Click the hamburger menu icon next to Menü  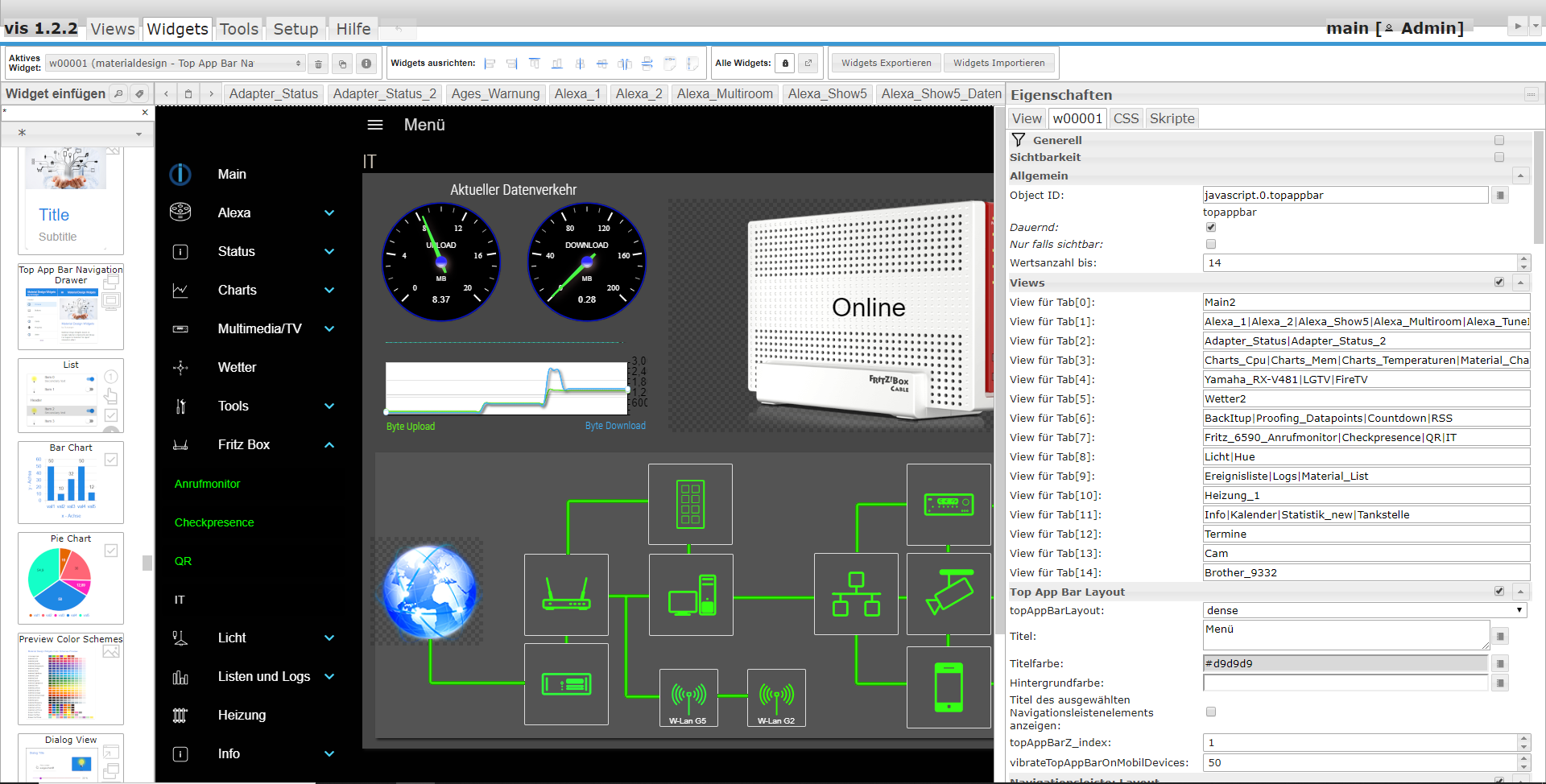pos(375,125)
